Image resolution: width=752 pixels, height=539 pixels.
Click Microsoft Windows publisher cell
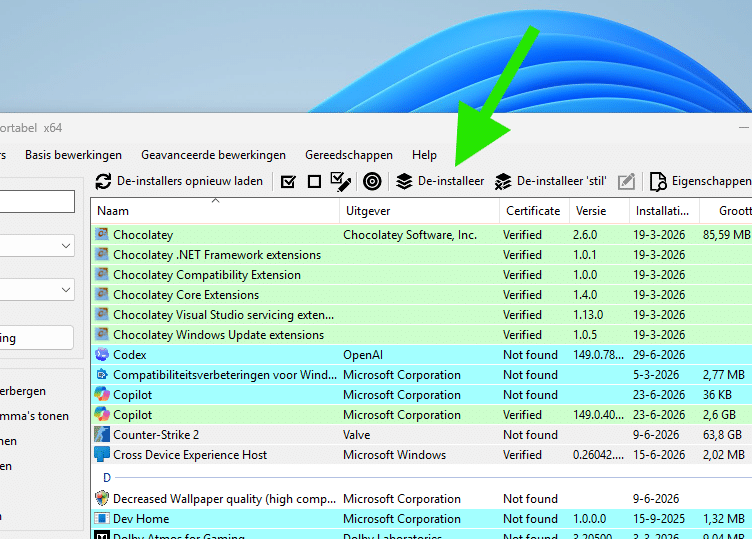[395, 455]
